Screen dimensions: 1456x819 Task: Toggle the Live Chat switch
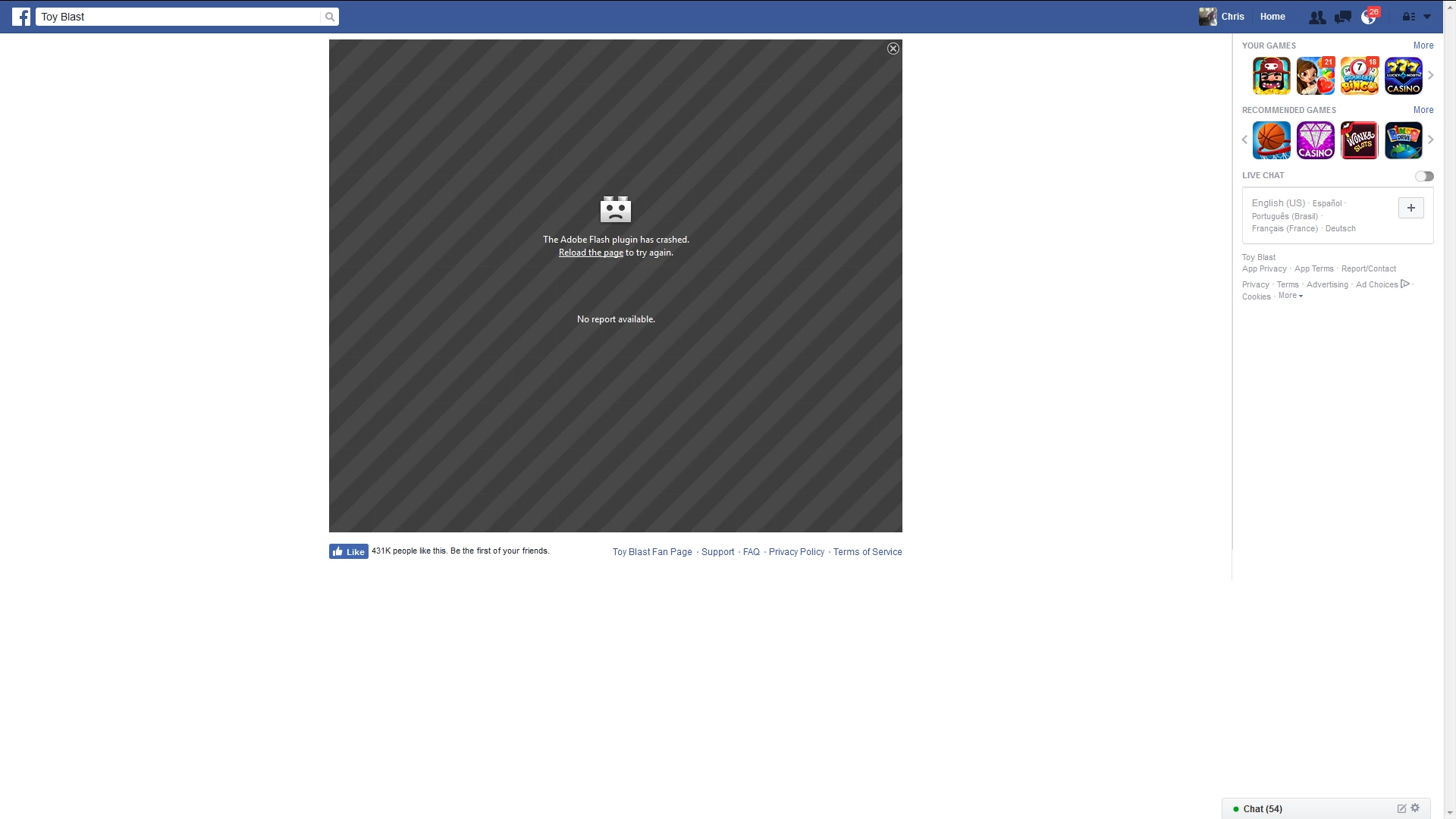1424,176
